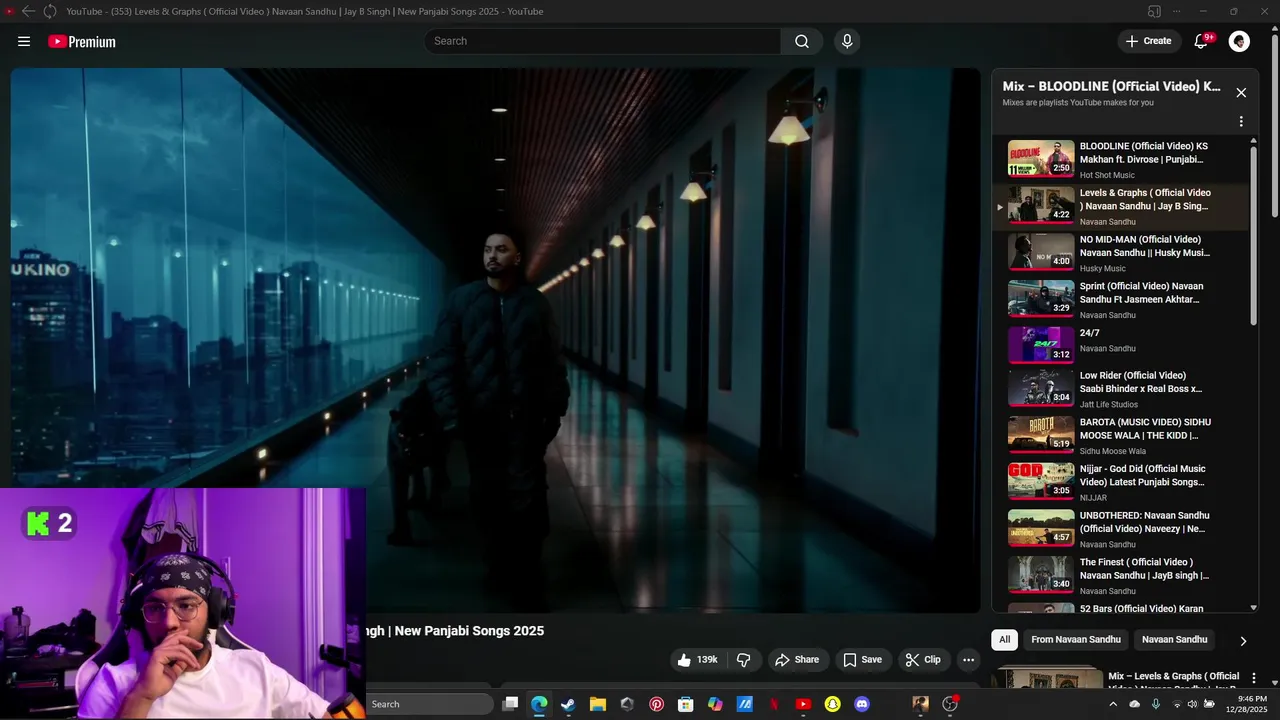Play the 24/7 playlist video
The image size is (1280, 720).
coord(1122,345)
